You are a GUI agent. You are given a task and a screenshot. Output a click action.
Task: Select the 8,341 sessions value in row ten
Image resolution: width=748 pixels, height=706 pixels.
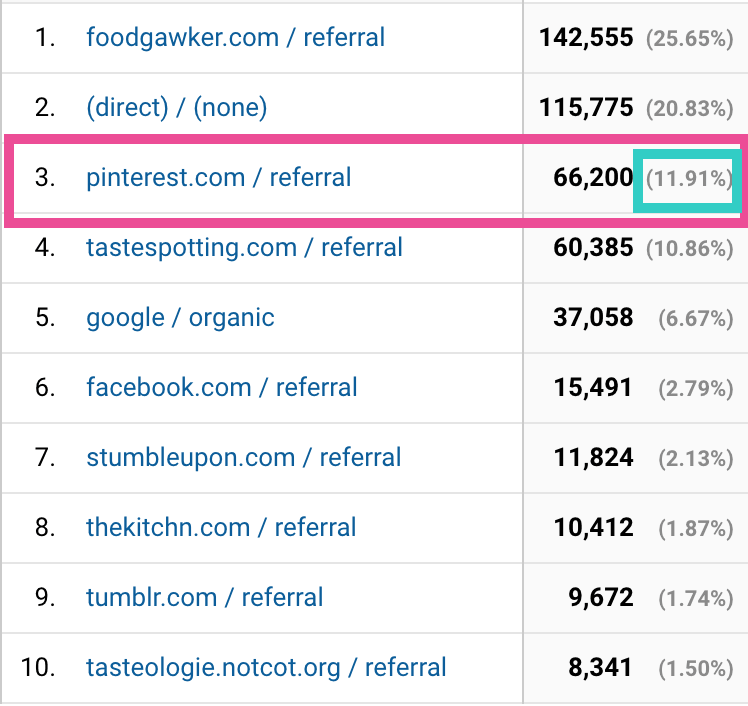click(x=601, y=667)
